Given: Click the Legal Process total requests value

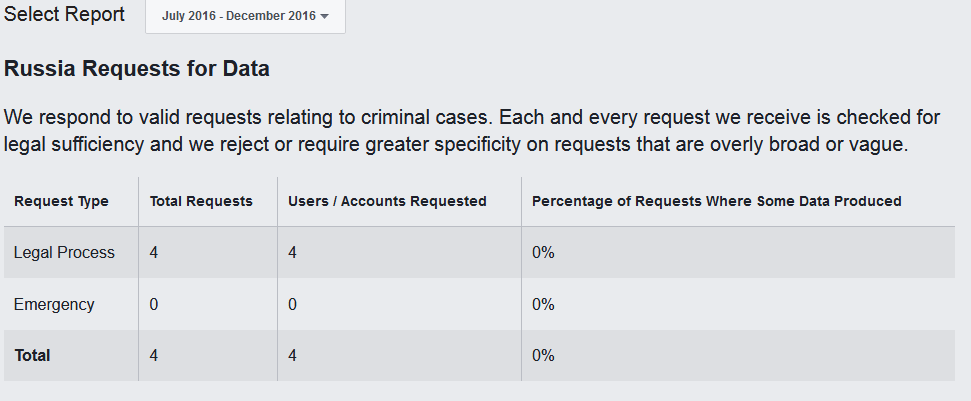Looking at the screenshot, I should [154, 252].
